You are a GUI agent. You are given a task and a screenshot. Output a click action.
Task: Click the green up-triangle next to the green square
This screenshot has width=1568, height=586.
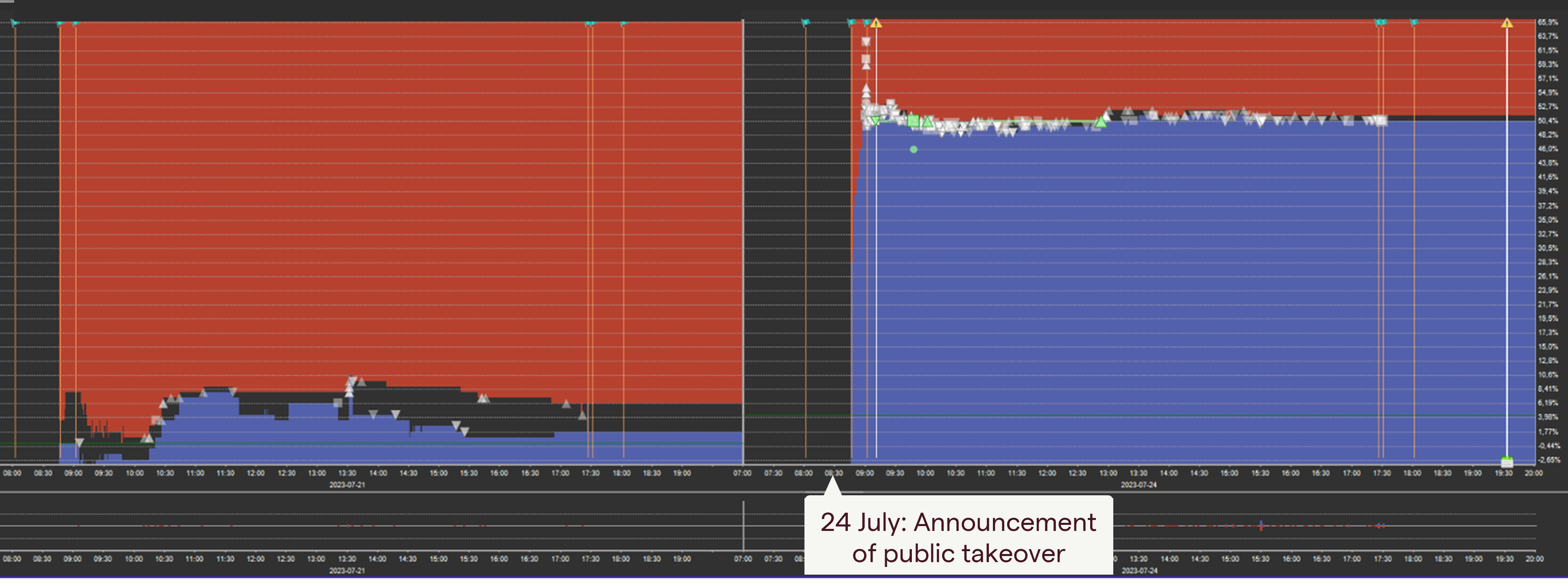click(x=928, y=122)
